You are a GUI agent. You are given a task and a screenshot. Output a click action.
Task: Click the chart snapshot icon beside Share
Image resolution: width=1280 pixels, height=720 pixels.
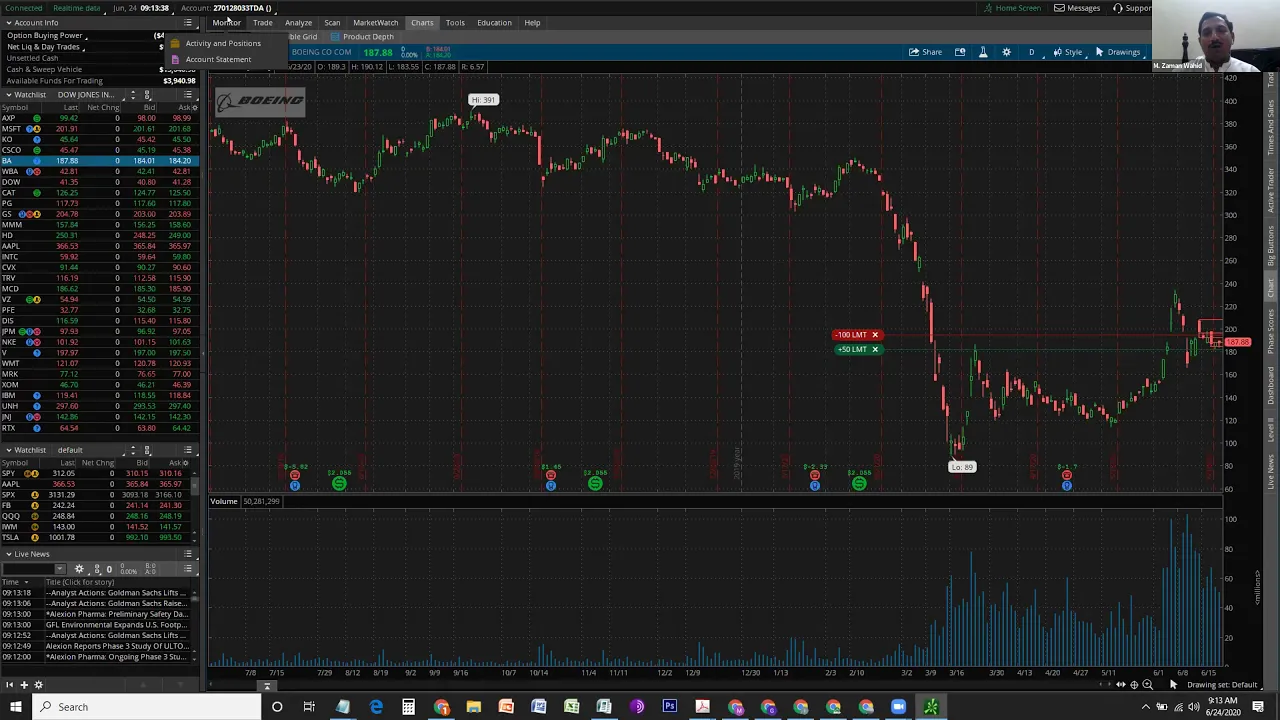[x=960, y=52]
